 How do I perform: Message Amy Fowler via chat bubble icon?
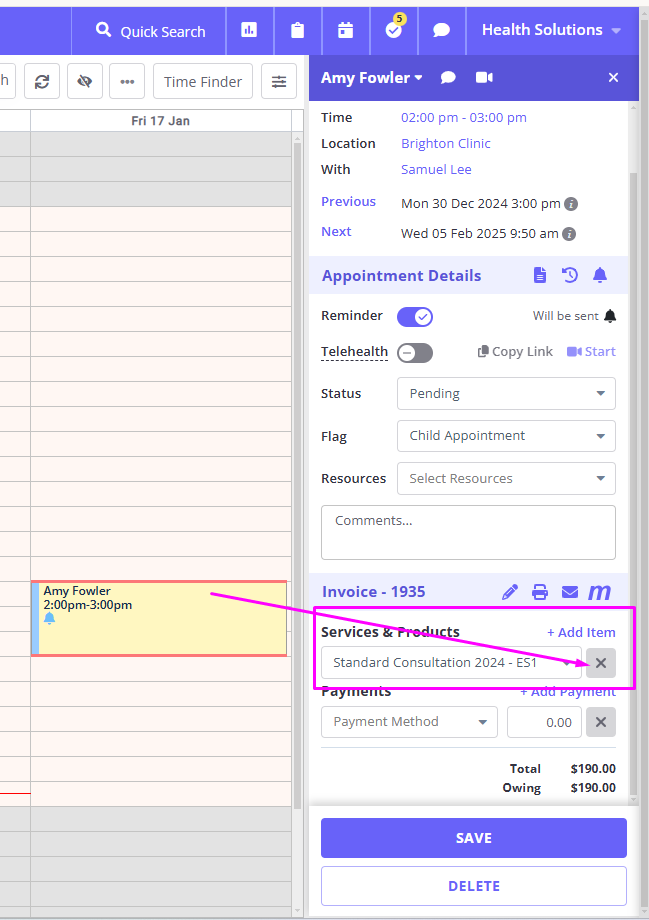click(448, 77)
